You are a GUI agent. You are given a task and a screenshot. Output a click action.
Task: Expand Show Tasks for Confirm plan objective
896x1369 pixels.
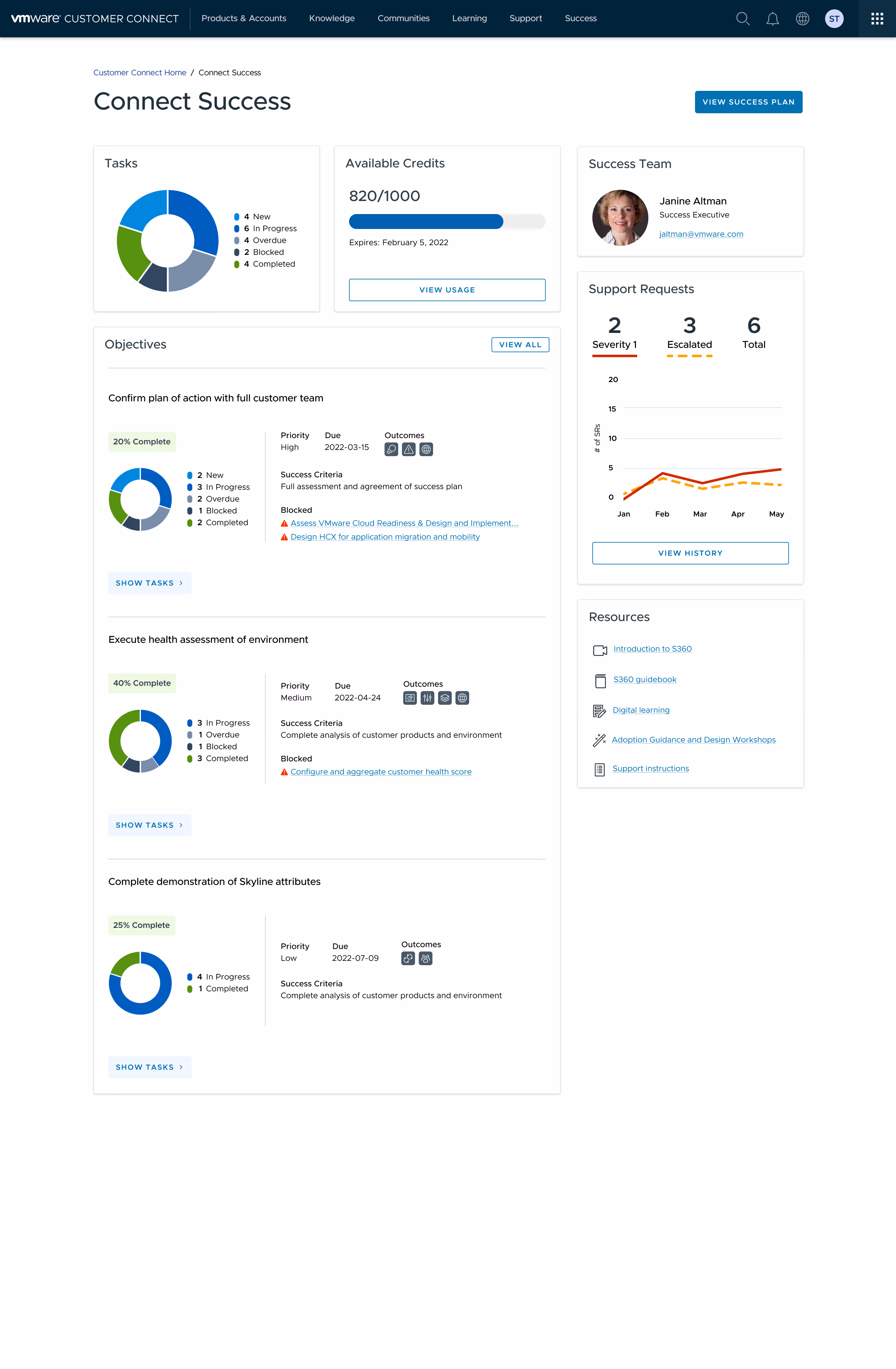tap(150, 583)
